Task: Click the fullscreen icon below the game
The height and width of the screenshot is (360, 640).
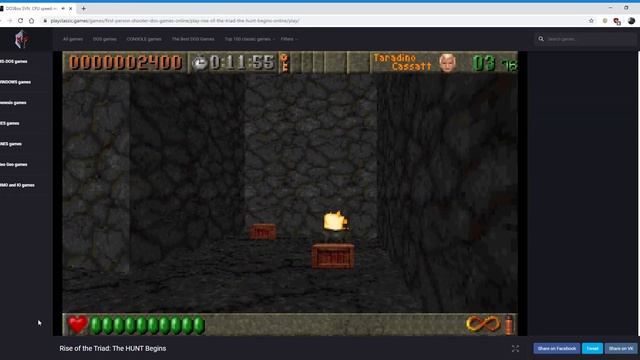Action: coord(515,349)
